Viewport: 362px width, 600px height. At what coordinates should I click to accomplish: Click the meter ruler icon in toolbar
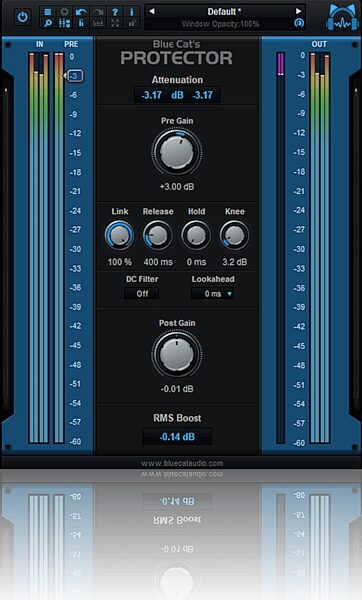click(98, 23)
